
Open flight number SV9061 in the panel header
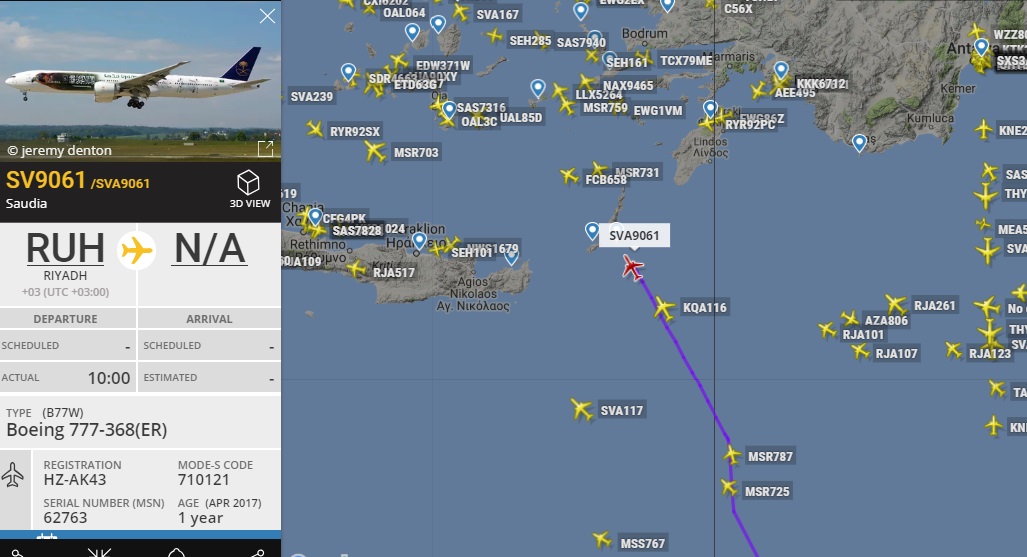coord(46,180)
